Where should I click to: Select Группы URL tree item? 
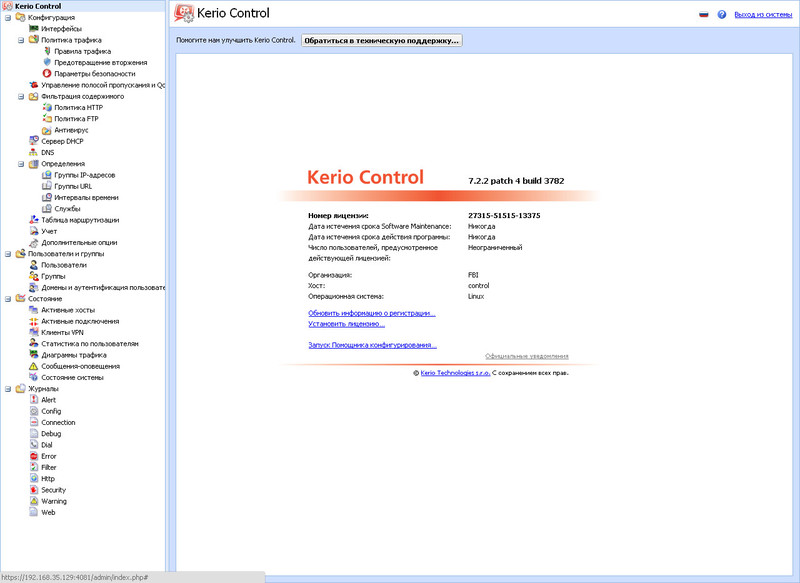tap(73, 186)
